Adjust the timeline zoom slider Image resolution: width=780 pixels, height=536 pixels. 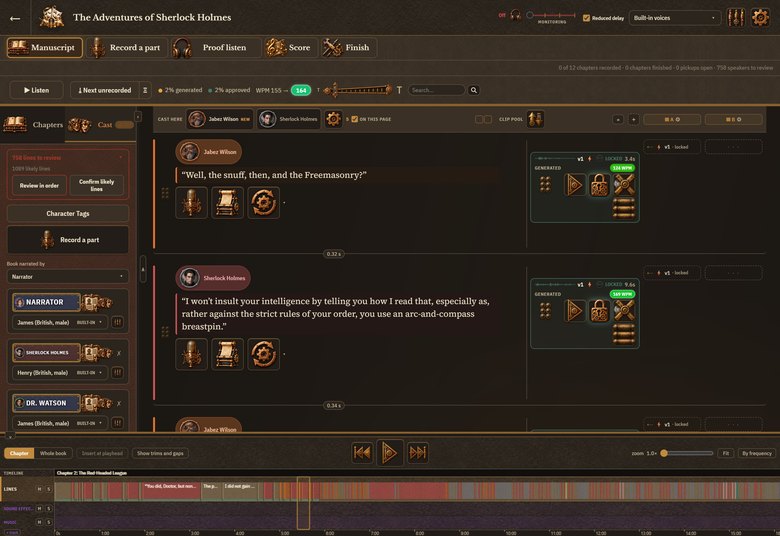click(687, 453)
